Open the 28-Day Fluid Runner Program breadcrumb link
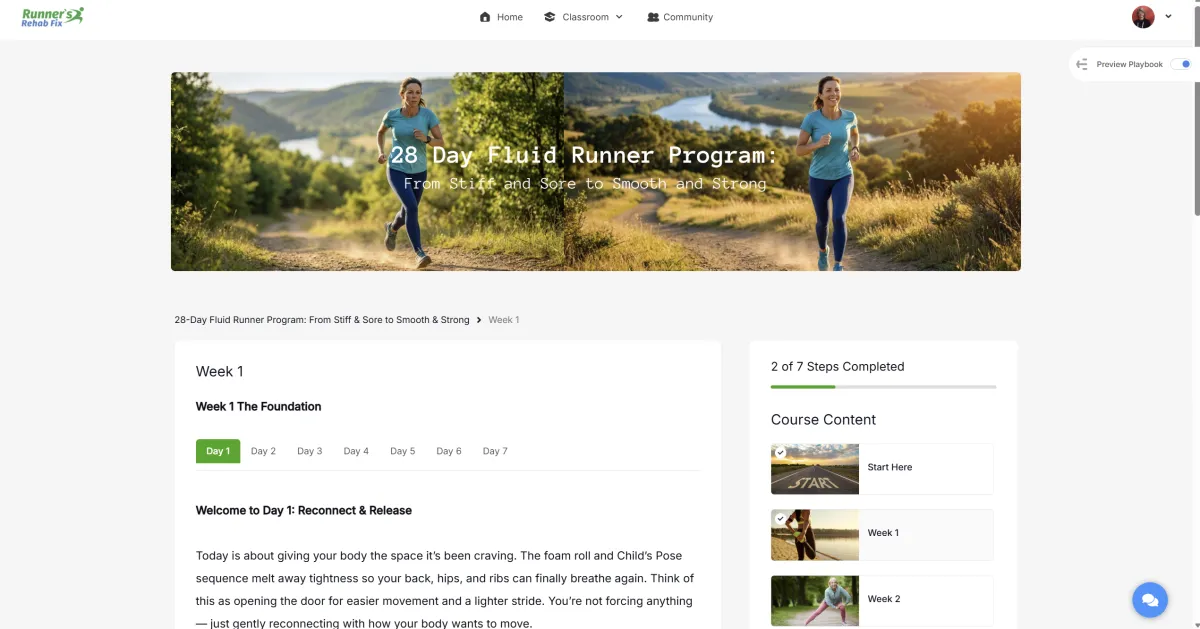Image resolution: width=1200 pixels, height=629 pixels. tap(322, 320)
